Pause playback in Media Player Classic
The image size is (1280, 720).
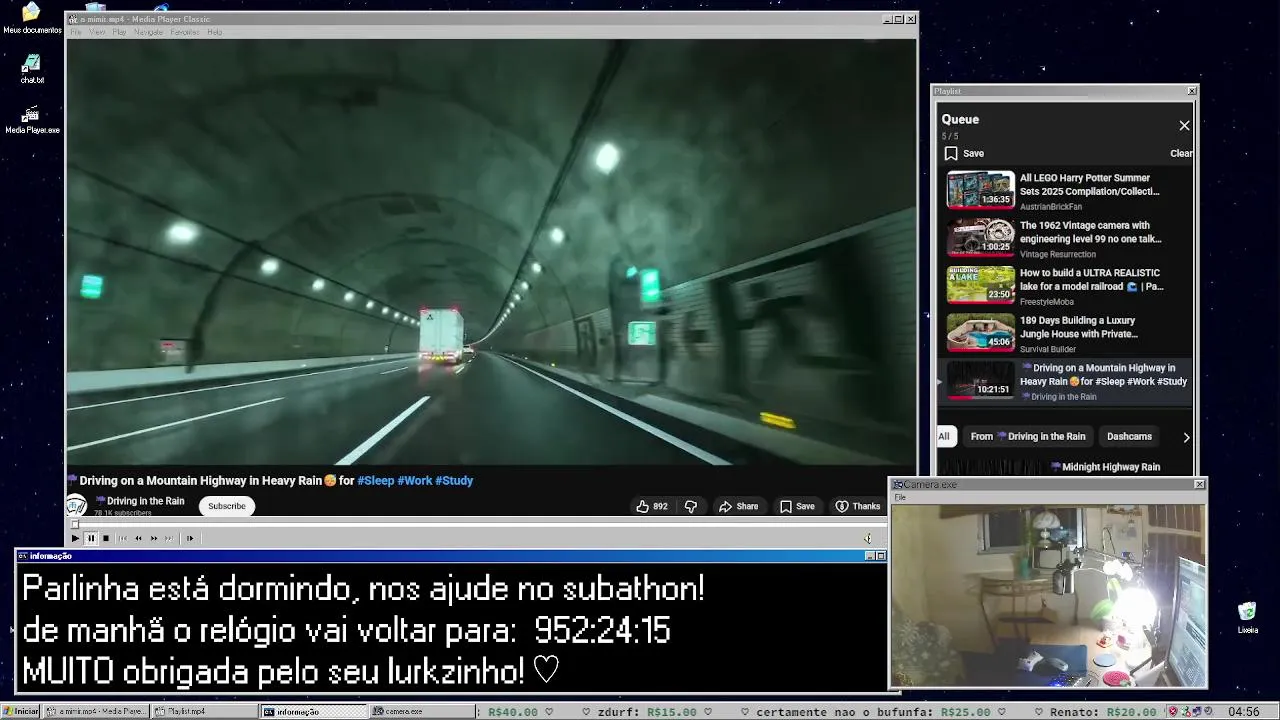tap(90, 538)
